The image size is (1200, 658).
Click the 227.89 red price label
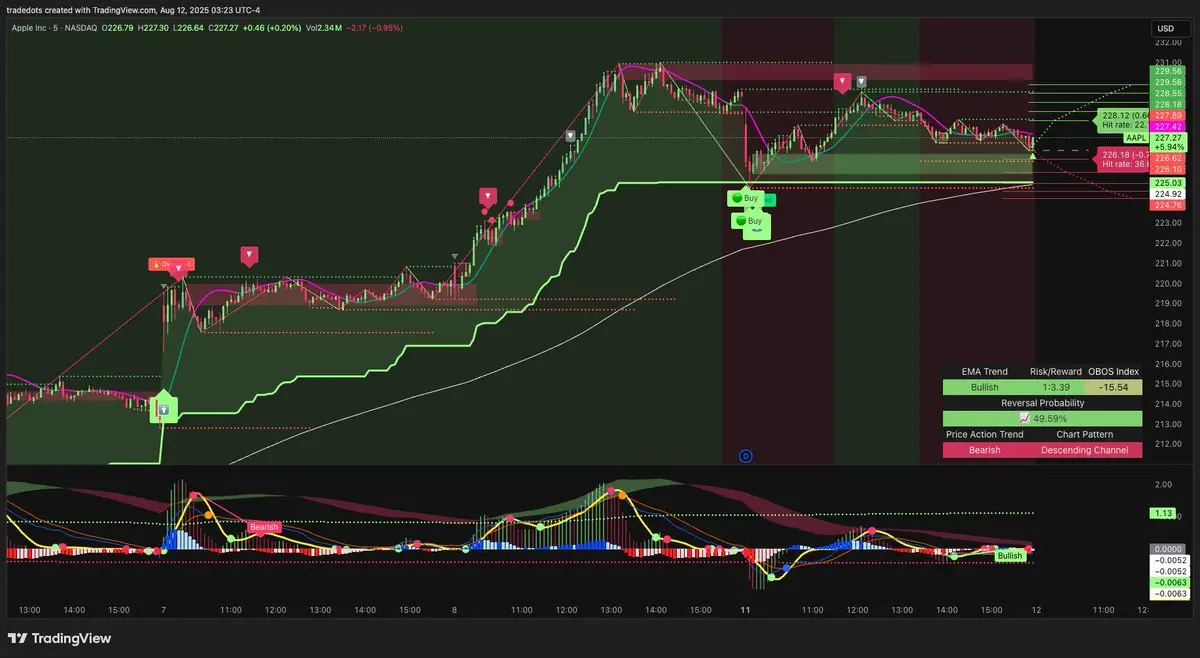(x=1168, y=116)
